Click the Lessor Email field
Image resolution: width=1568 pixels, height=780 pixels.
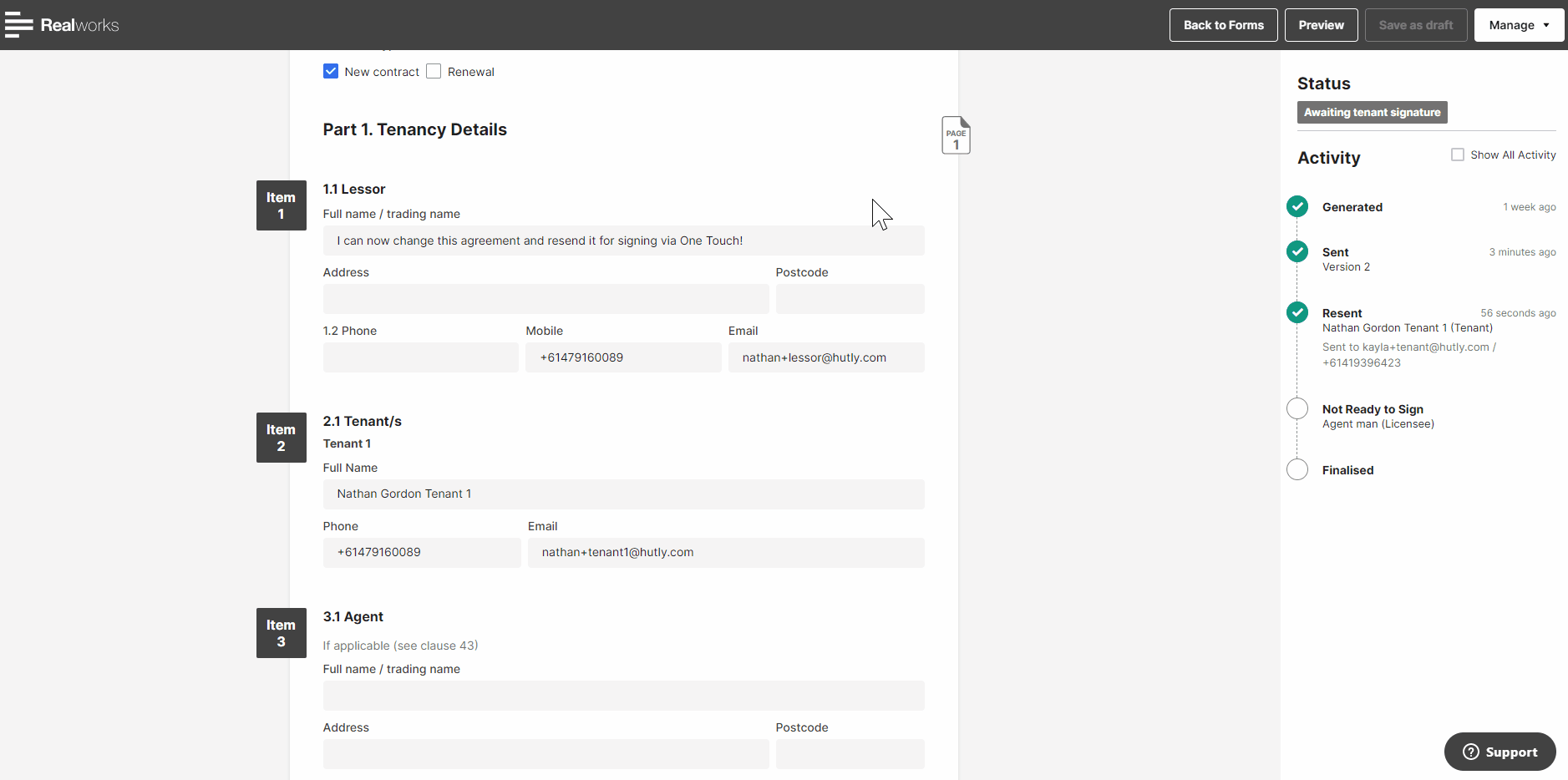[x=826, y=357]
